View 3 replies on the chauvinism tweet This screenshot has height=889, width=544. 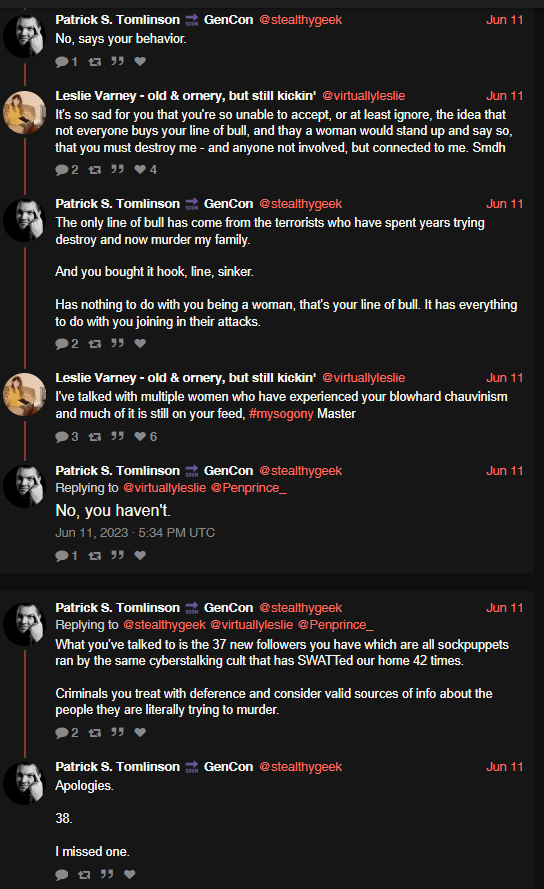66,437
